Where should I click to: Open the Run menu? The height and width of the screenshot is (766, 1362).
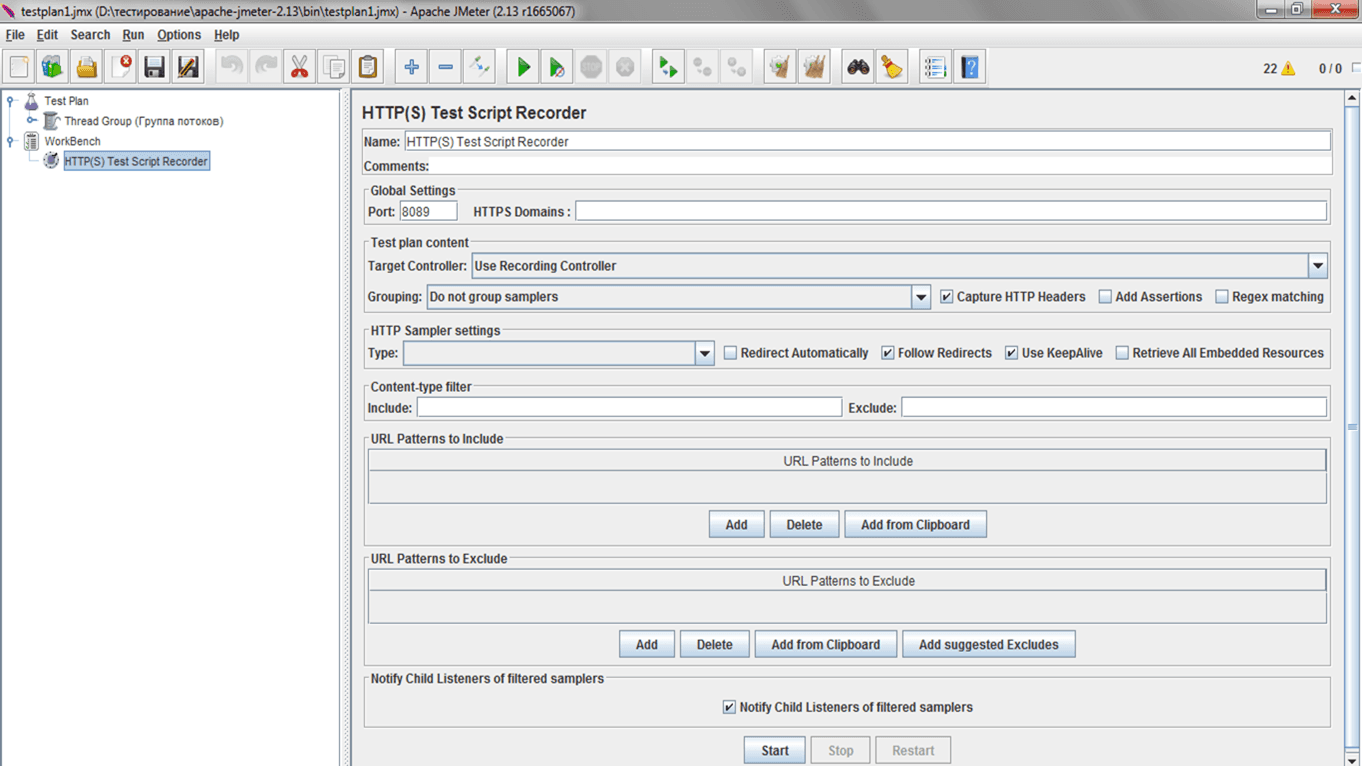coord(133,35)
